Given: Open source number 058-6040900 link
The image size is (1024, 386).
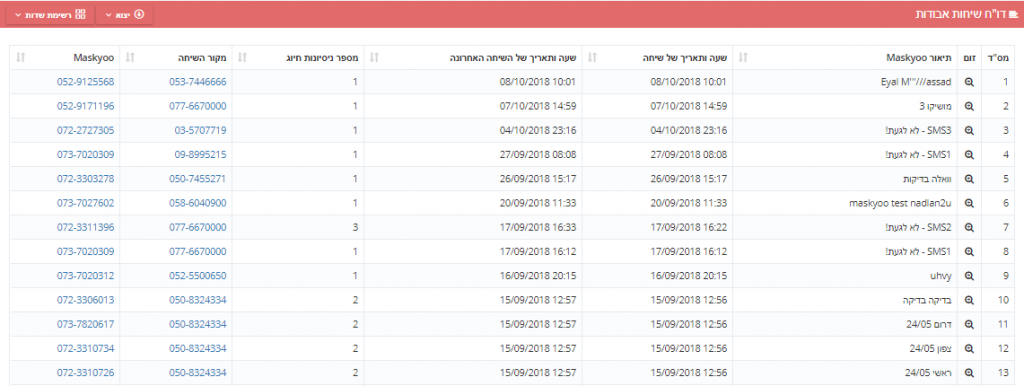Looking at the screenshot, I should pos(198,203).
